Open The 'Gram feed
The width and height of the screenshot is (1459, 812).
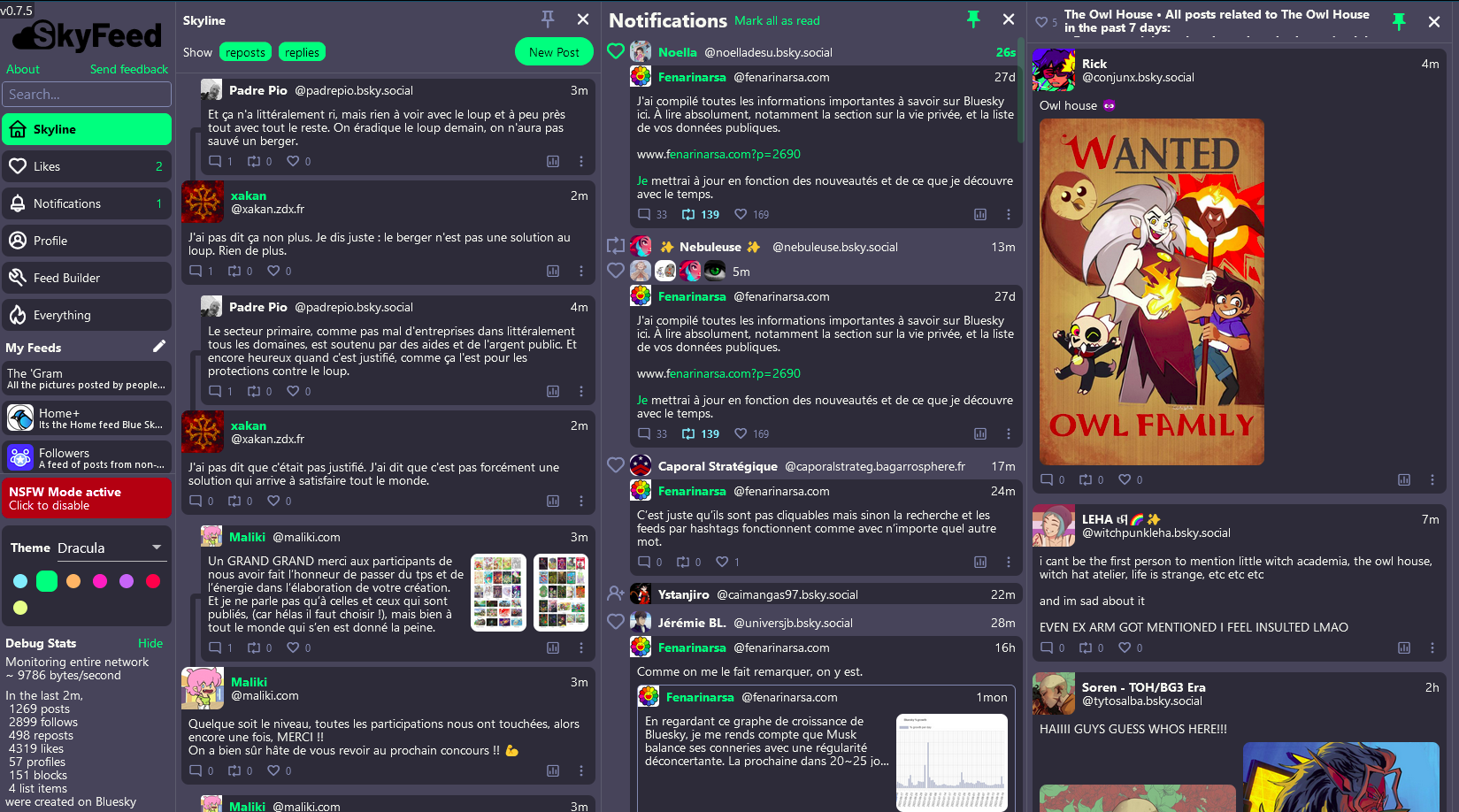coord(87,379)
